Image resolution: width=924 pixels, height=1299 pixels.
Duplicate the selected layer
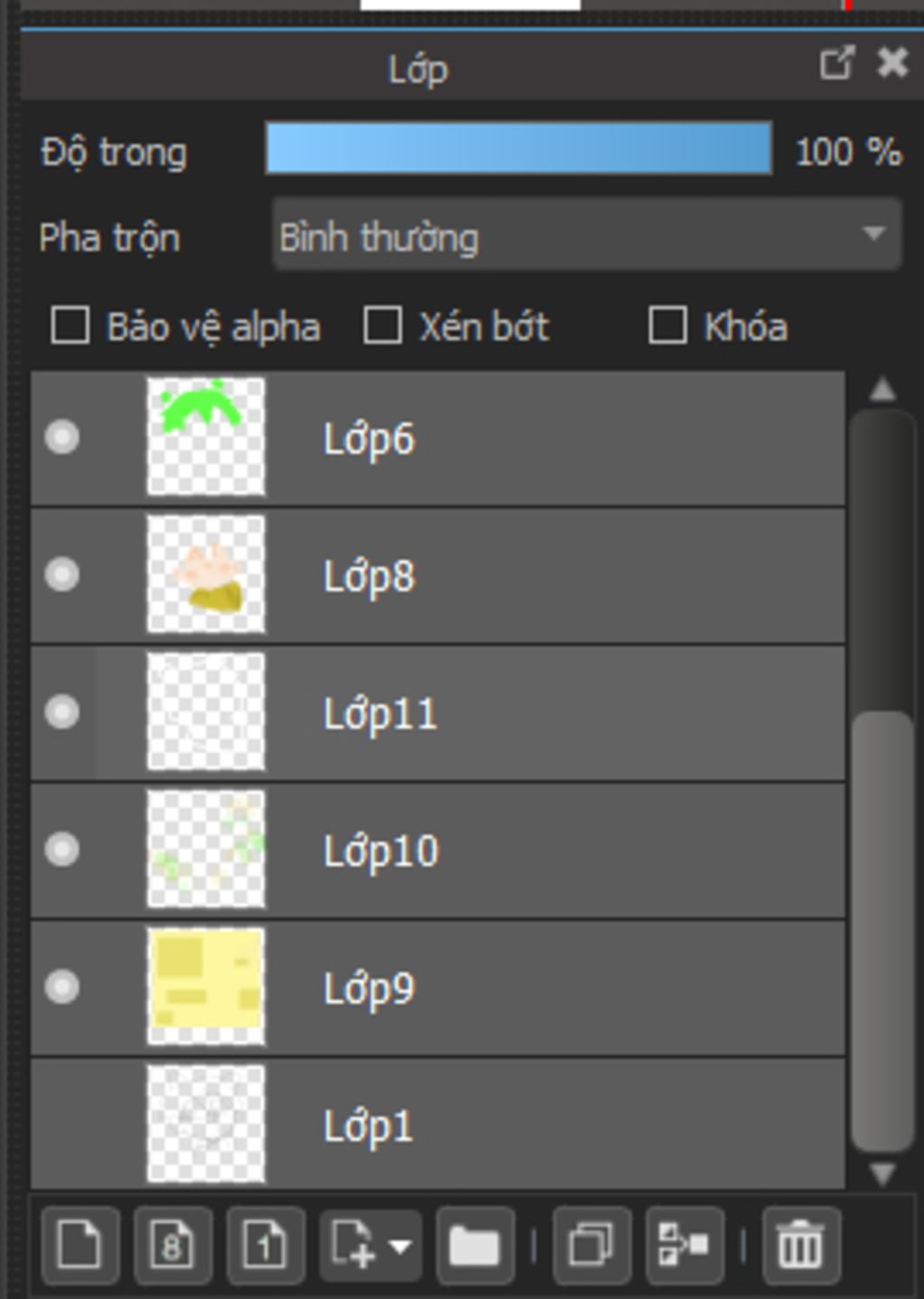[x=592, y=1245]
